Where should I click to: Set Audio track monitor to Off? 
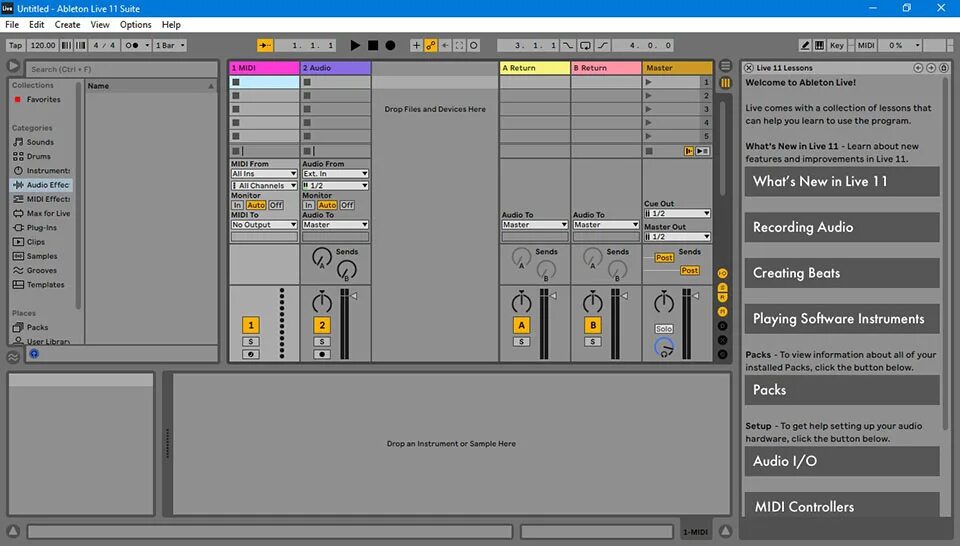[x=347, y=205]
